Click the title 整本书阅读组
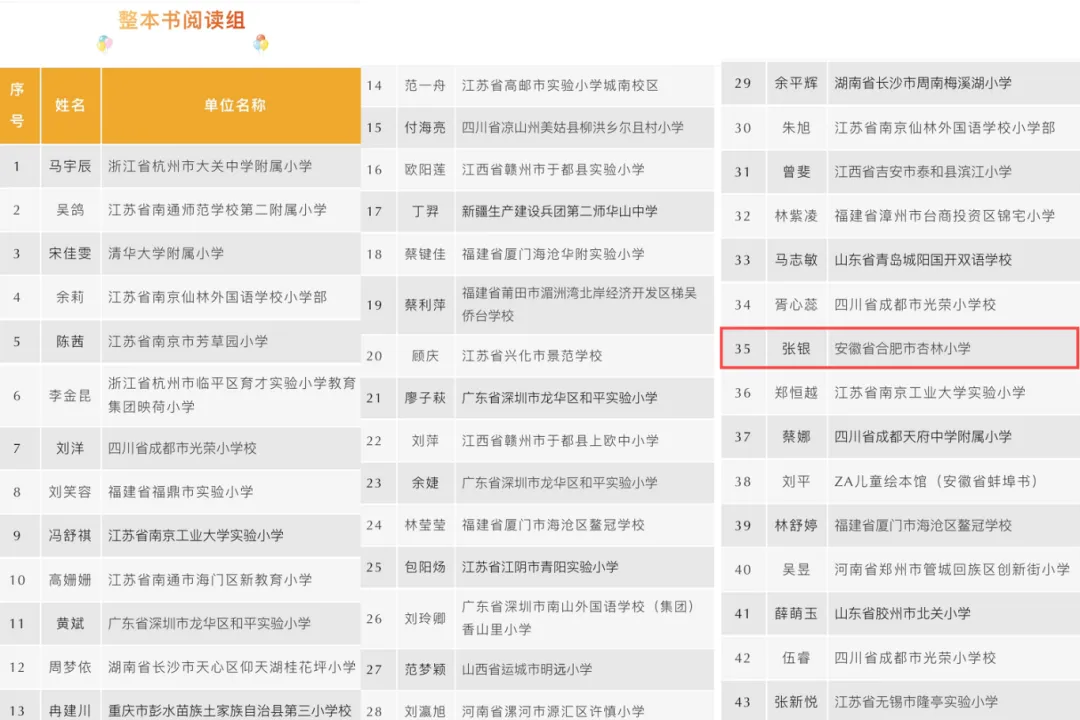Image resolution: width=1080 pixels, height=720 pixels. (181, 20)
